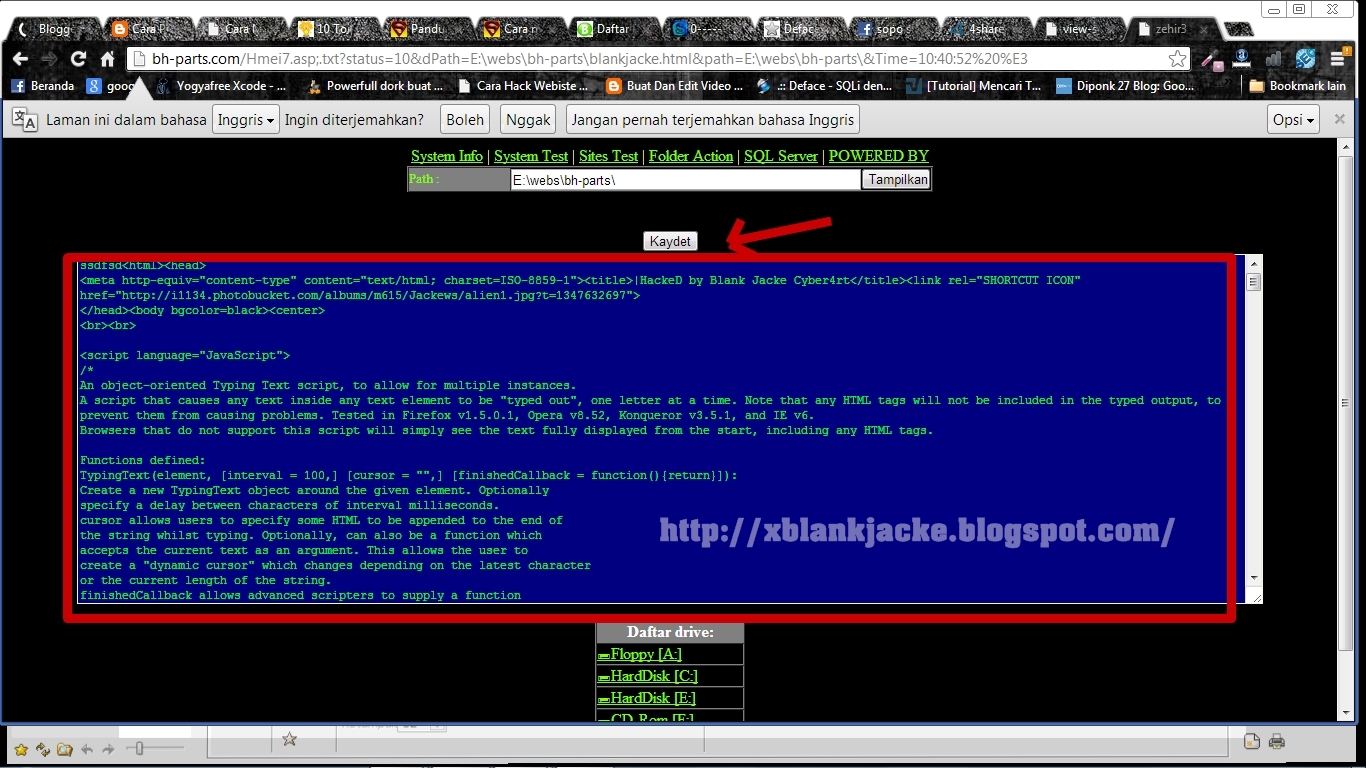Screen dimensions: 1366x768
Task: Open the Chrome menu with warning badge
Action: point(1337,58)
